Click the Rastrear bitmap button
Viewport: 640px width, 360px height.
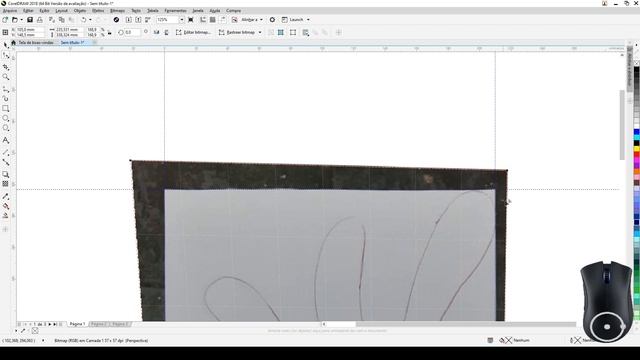click(237, 32)
